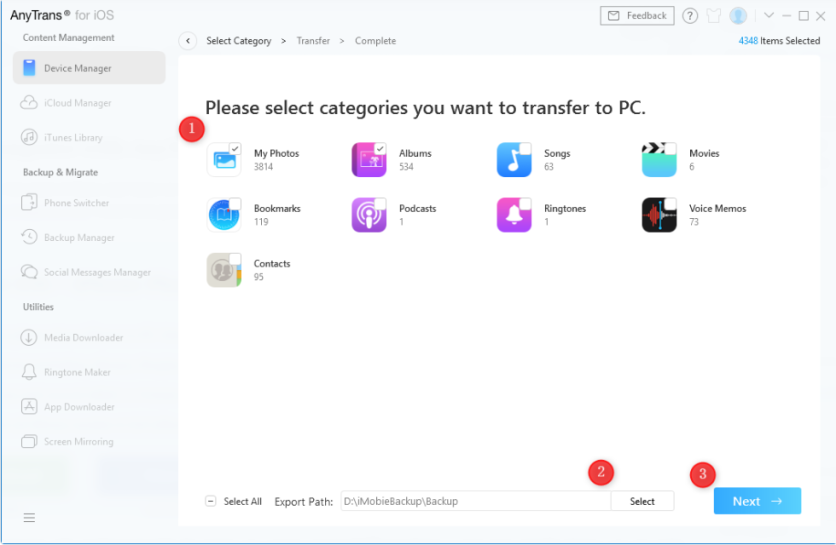Image resolution: width=836 pixels, height=545 pixels.
Task: Click the Bookmarks count 119
Action: tap(261, 222)
